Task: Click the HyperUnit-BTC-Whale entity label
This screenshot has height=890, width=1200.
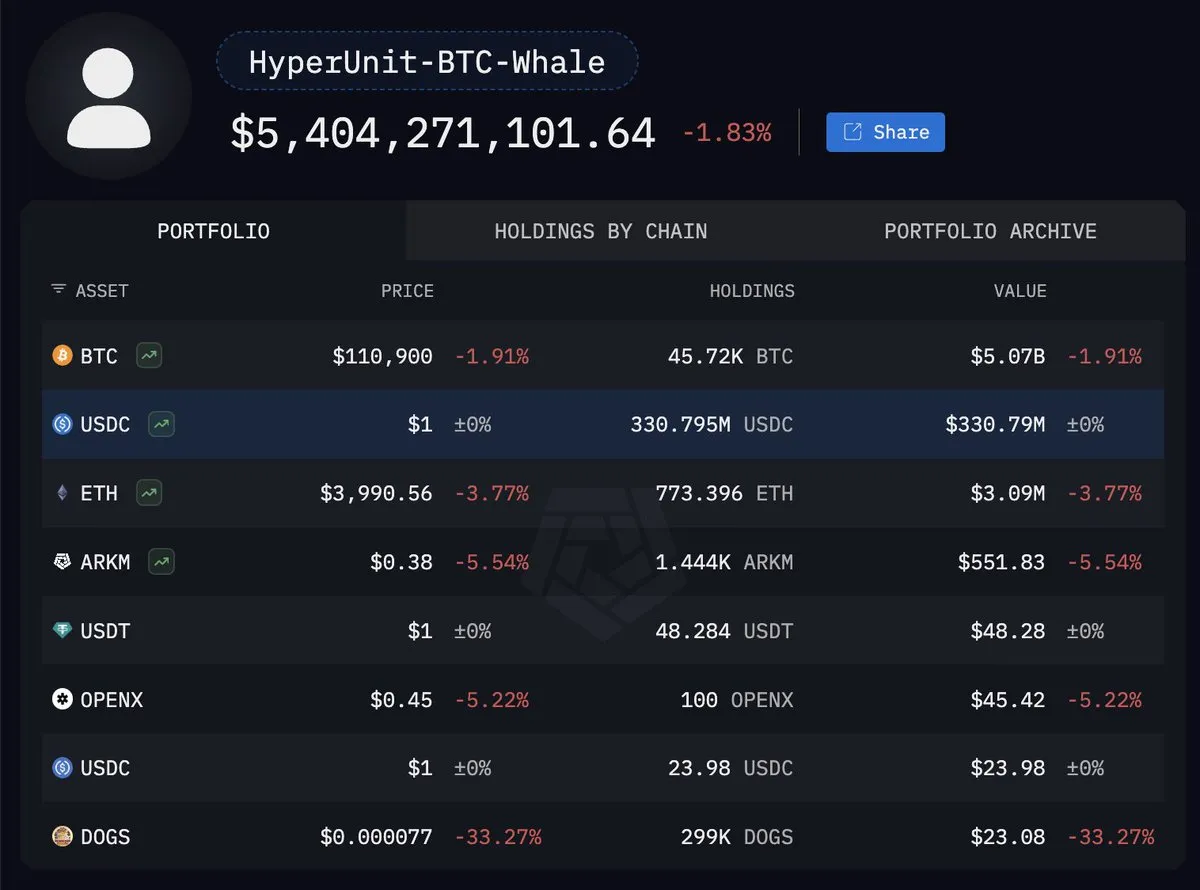Action: (427, 62)
